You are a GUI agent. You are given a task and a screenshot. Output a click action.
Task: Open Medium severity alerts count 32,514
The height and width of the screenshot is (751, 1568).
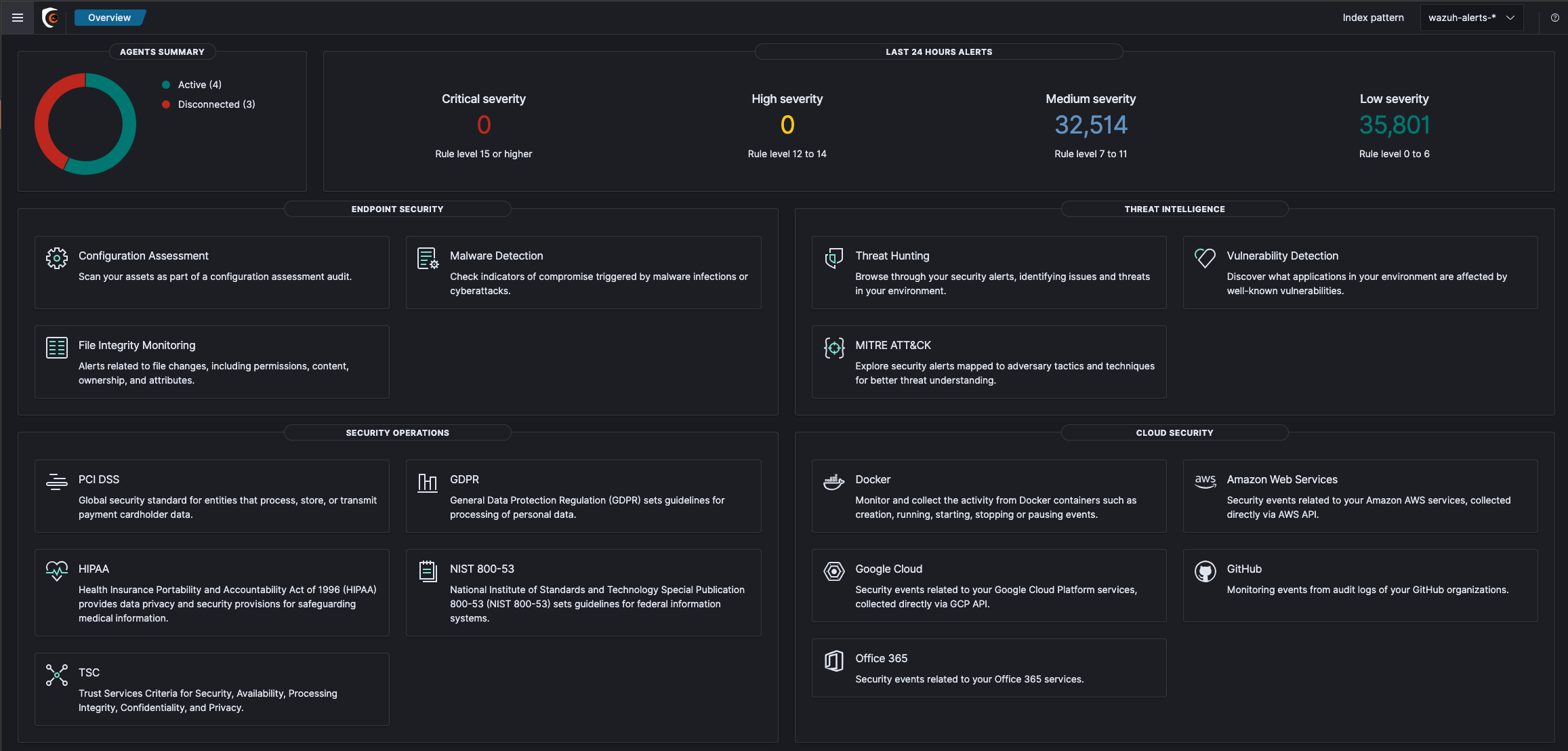point(1090,125)
